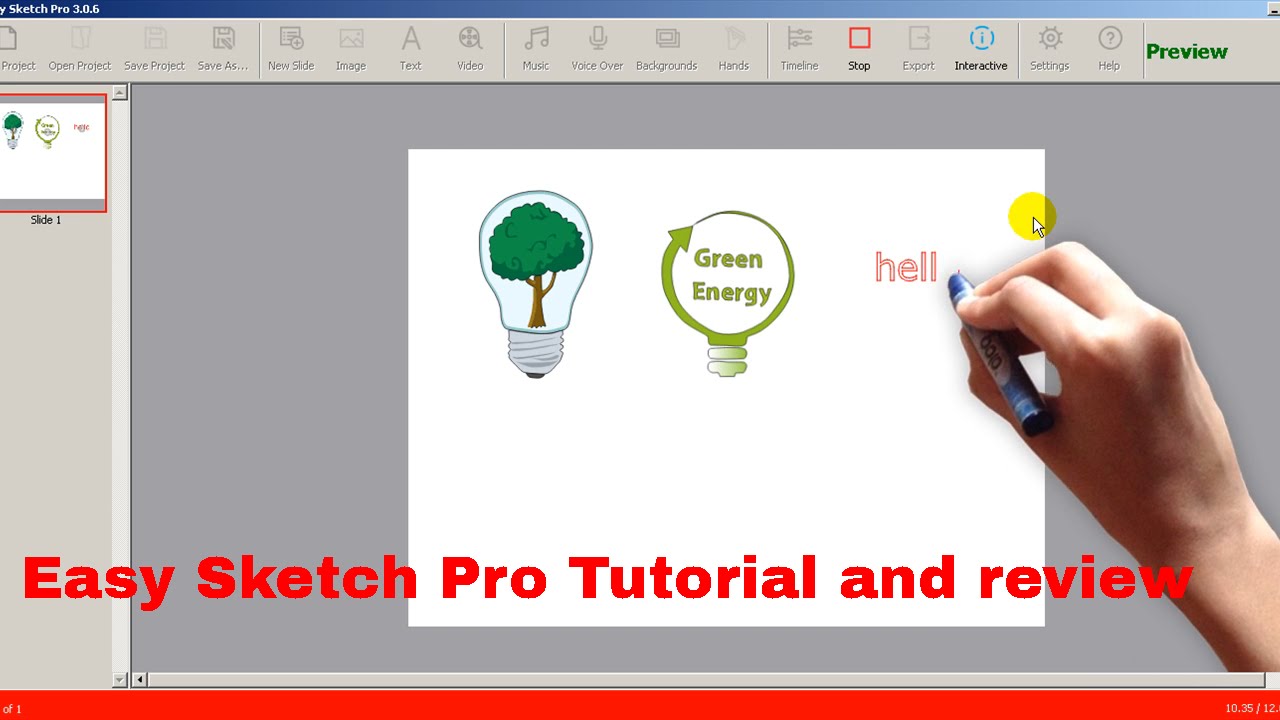
Task: Open Project from toolbar
Action: pos(80,49)
